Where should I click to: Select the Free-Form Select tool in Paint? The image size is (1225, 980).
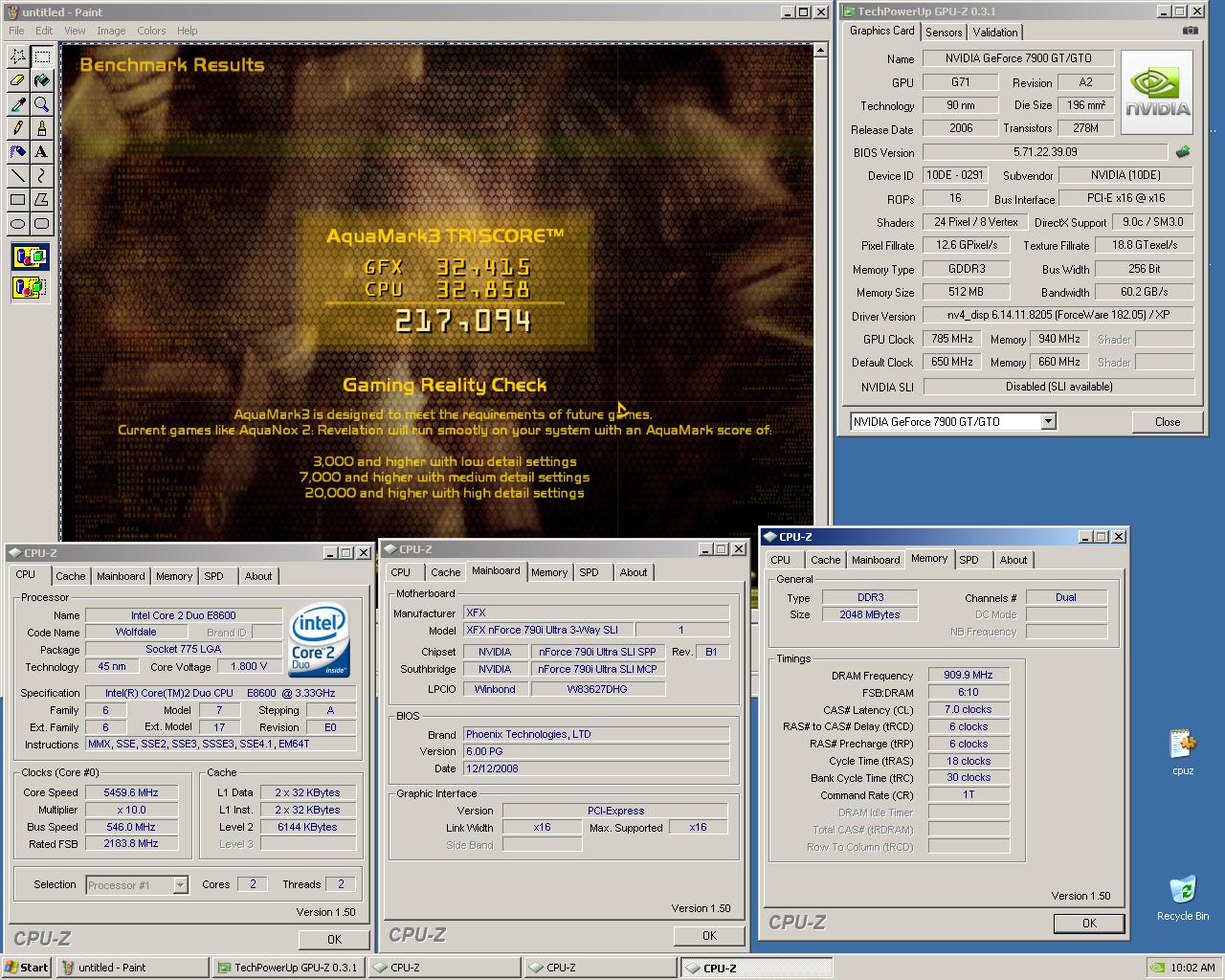[17, 56]
